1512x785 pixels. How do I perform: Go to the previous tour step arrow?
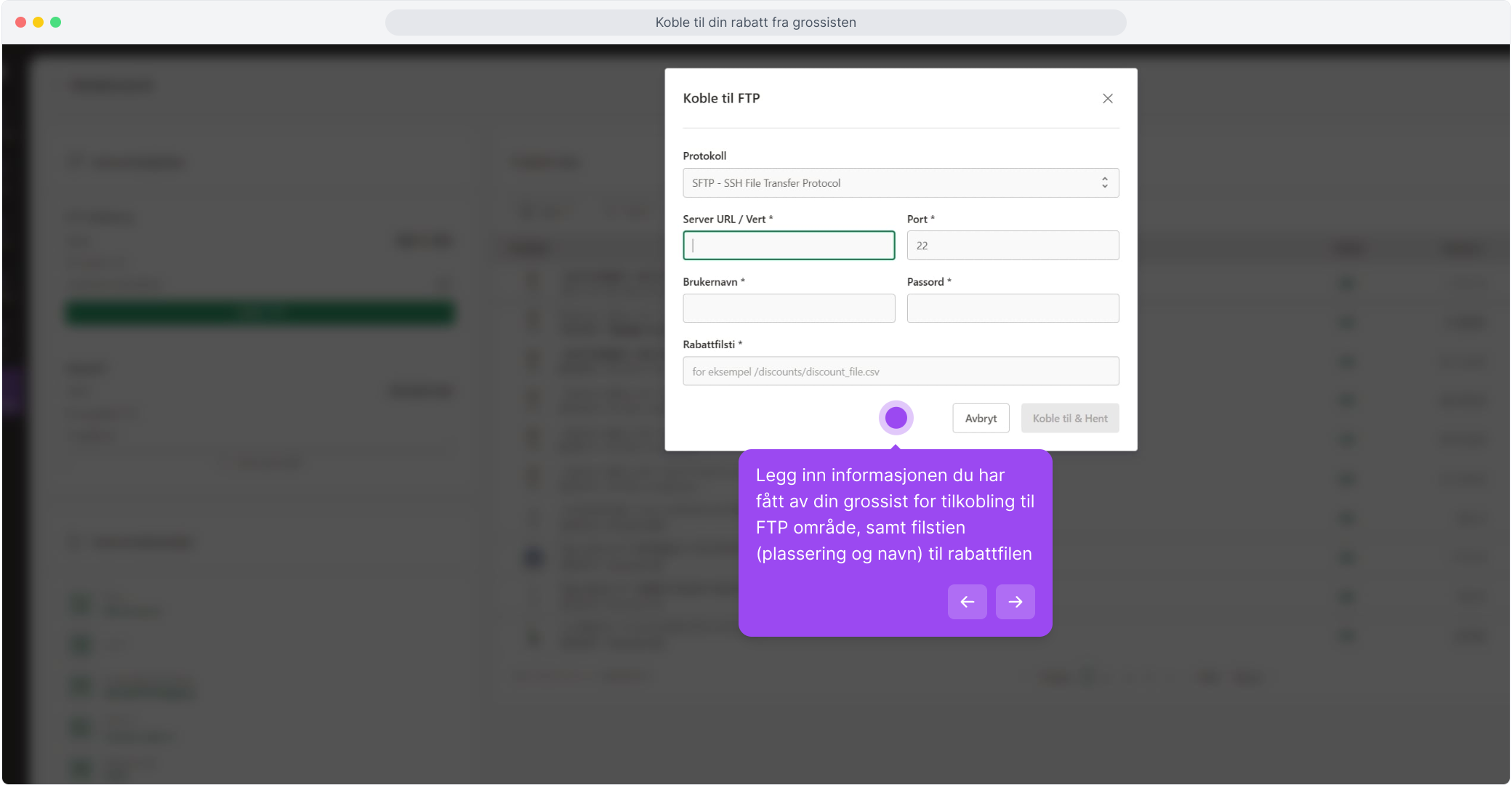pyautogui.click(x=967, y=602)
